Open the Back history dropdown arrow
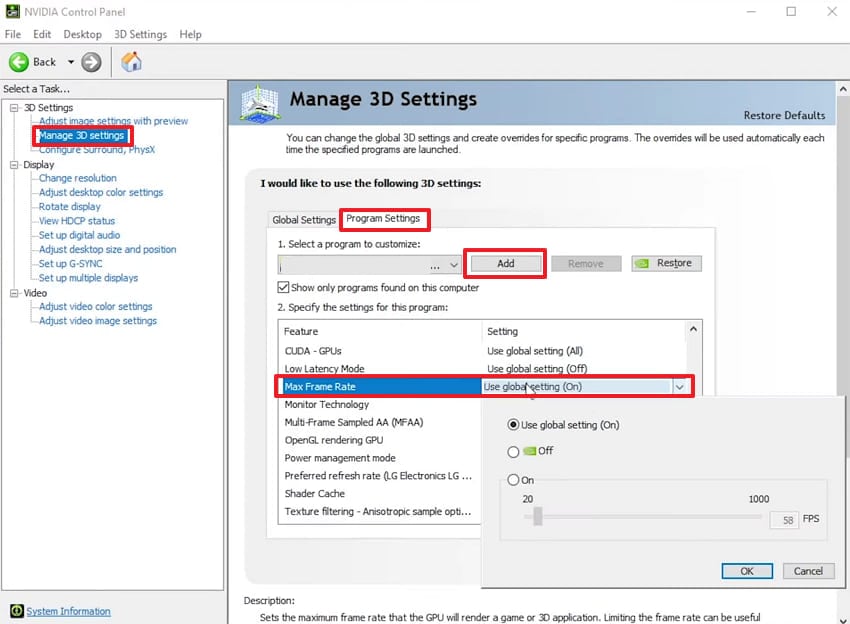850x624 pixels. coord(70,62)
